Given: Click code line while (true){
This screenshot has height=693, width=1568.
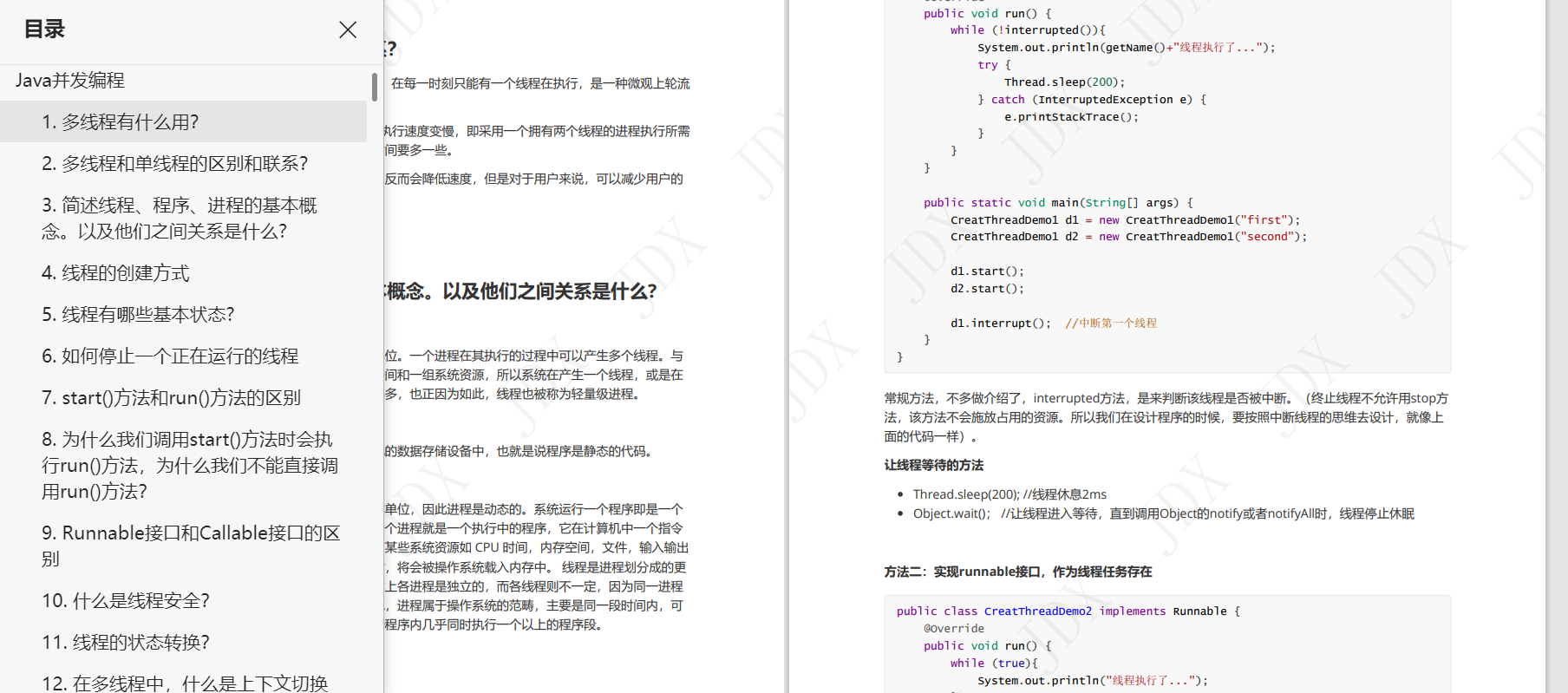Looking at the screenshot, I should pos(994,664).
